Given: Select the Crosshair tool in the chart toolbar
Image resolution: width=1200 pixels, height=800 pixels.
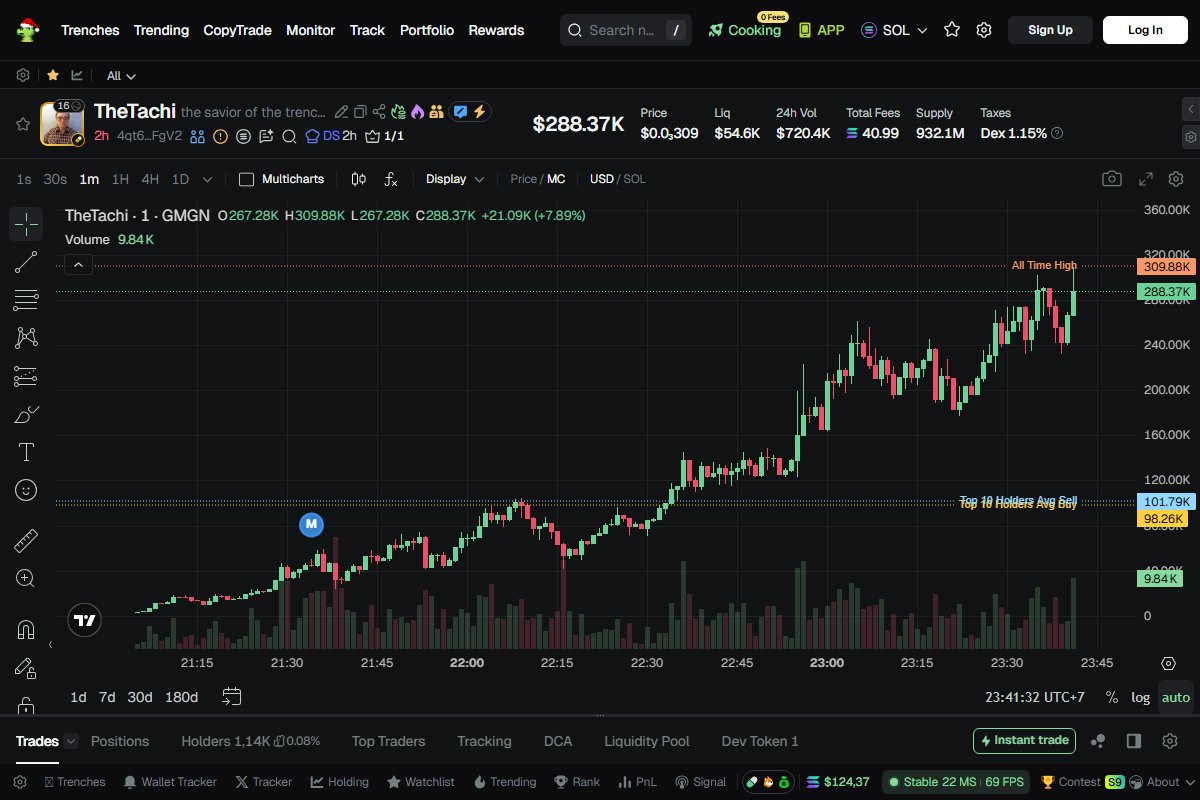Looking at the screenshot, I should pos(26,224).
